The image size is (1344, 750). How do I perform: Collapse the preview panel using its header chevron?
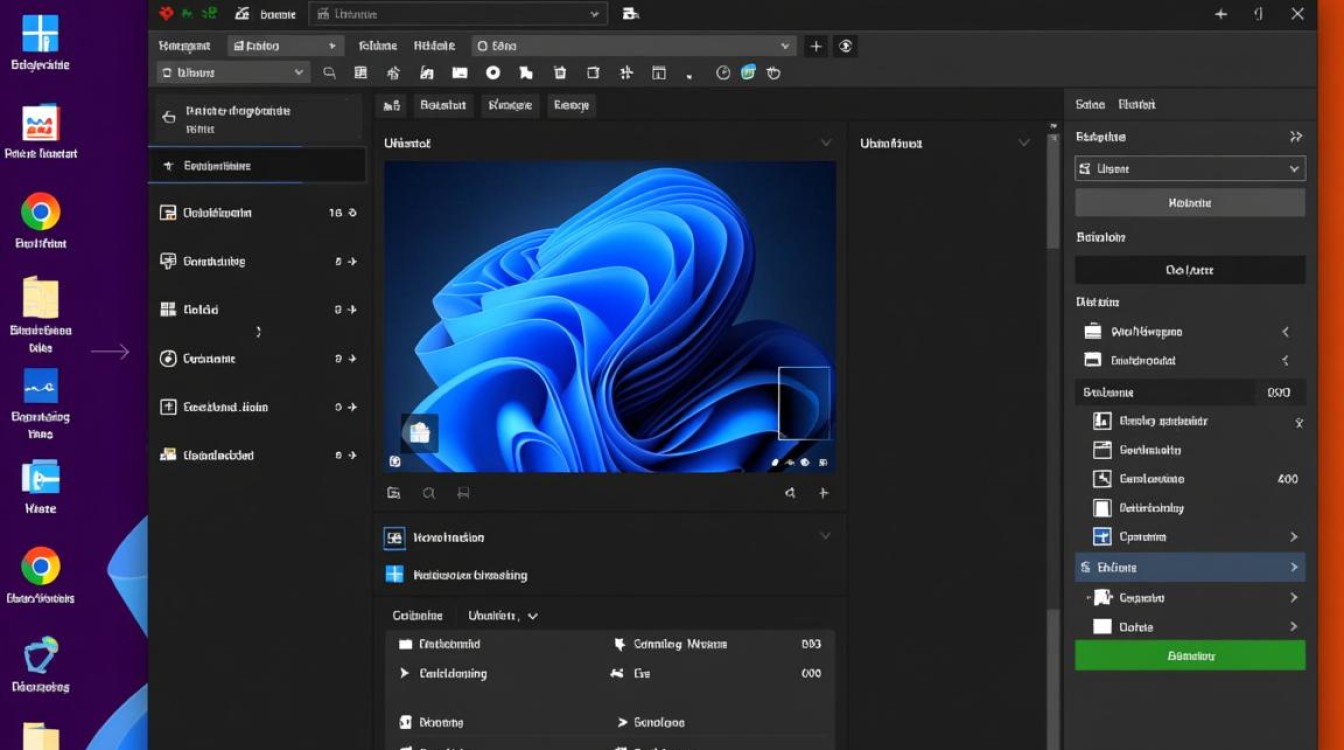[825, 143]
